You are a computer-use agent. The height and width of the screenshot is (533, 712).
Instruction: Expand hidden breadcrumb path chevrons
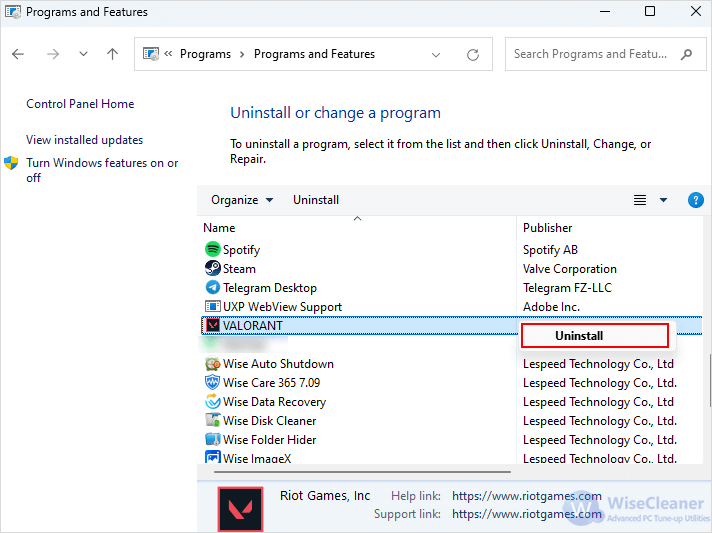point(168,54)
